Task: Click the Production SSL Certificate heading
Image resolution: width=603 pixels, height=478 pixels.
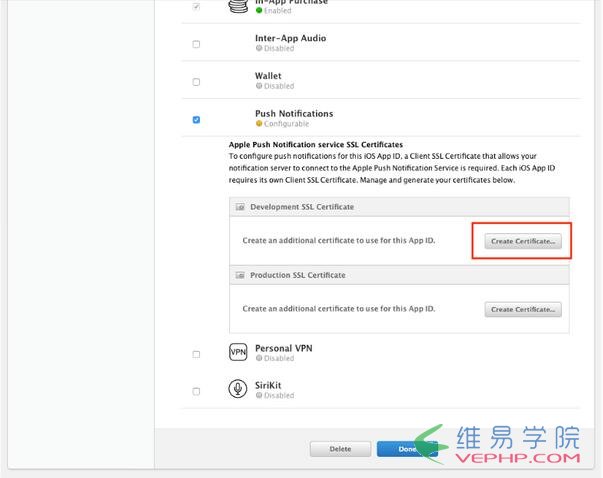Action: [298, 275]
